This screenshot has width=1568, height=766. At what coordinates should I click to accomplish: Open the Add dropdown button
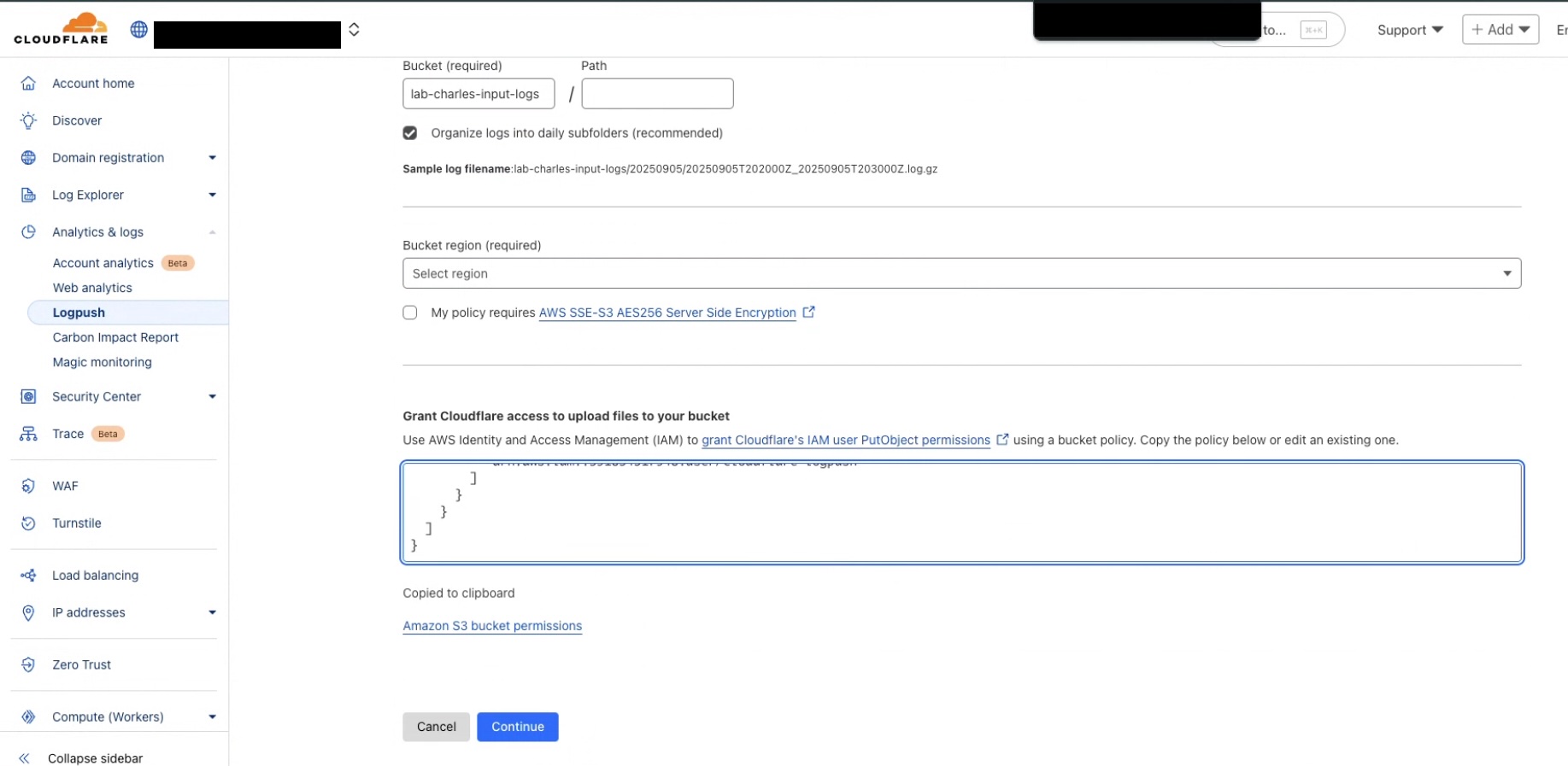(x=1500, y=29)
